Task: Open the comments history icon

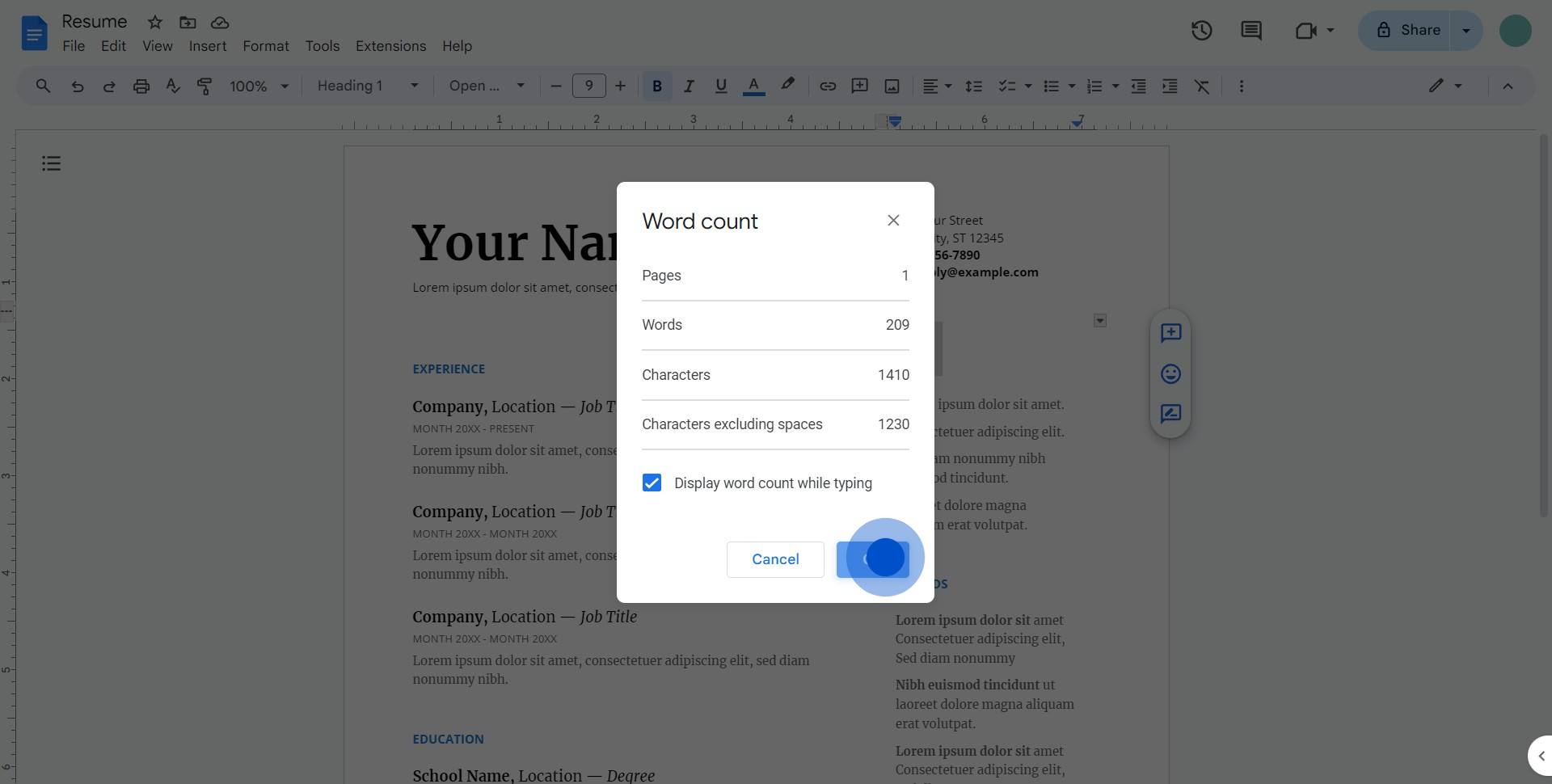Action: click(x=1250, y=31)
